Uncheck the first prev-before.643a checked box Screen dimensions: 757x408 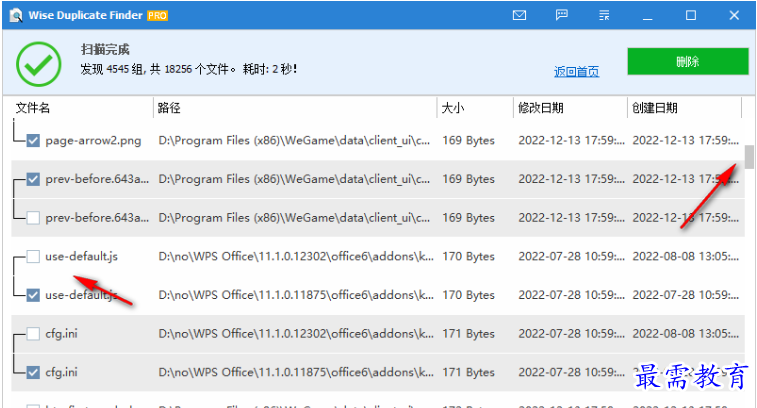click(x=33, y=179)
